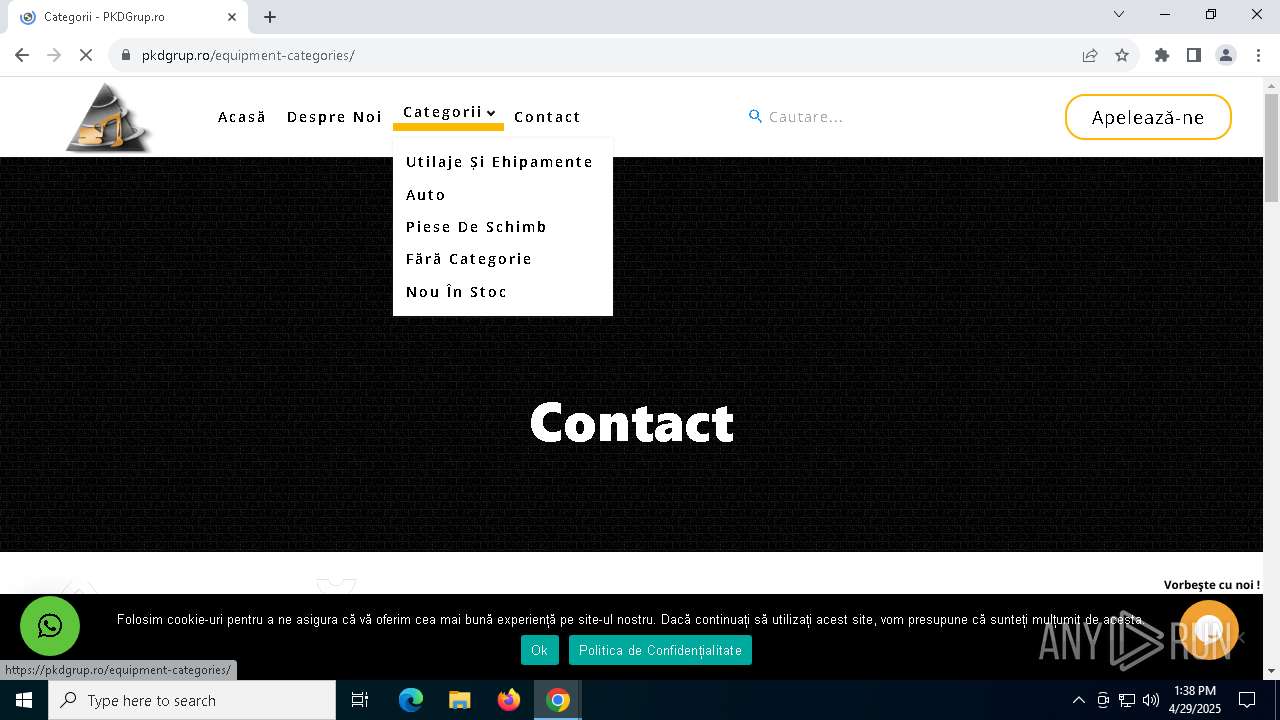The width and height of the screenshot is (1280, 720).
Task: Go back to previous page
Action: click(22, 55)
